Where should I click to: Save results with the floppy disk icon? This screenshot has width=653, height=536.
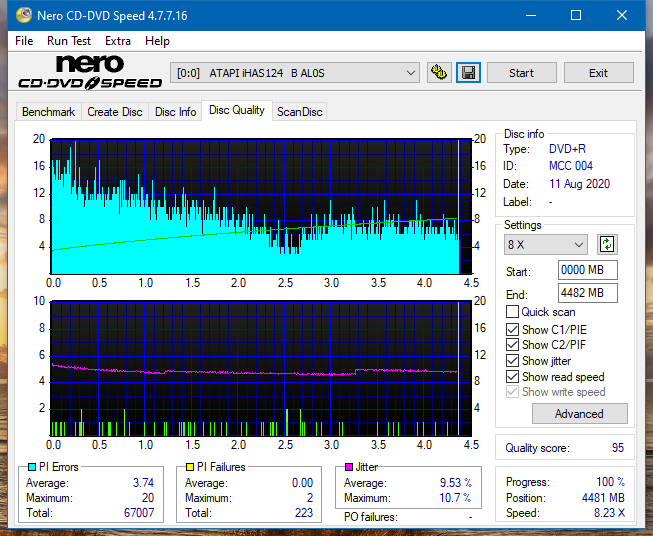(468, 73)
